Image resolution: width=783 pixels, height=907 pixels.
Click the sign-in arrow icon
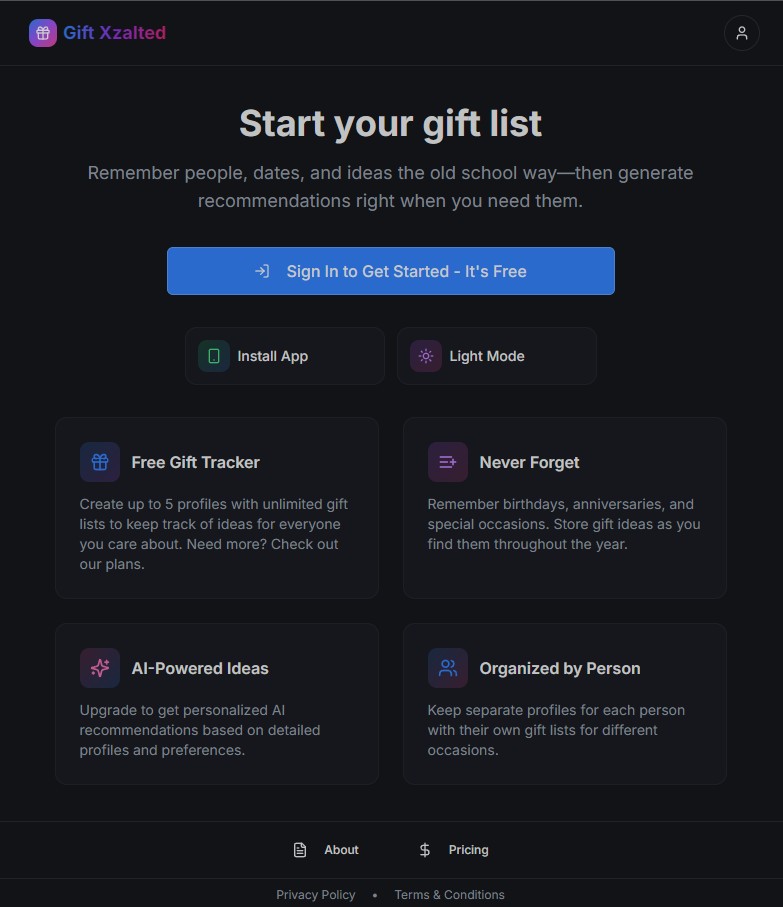[x=262, y=271]
